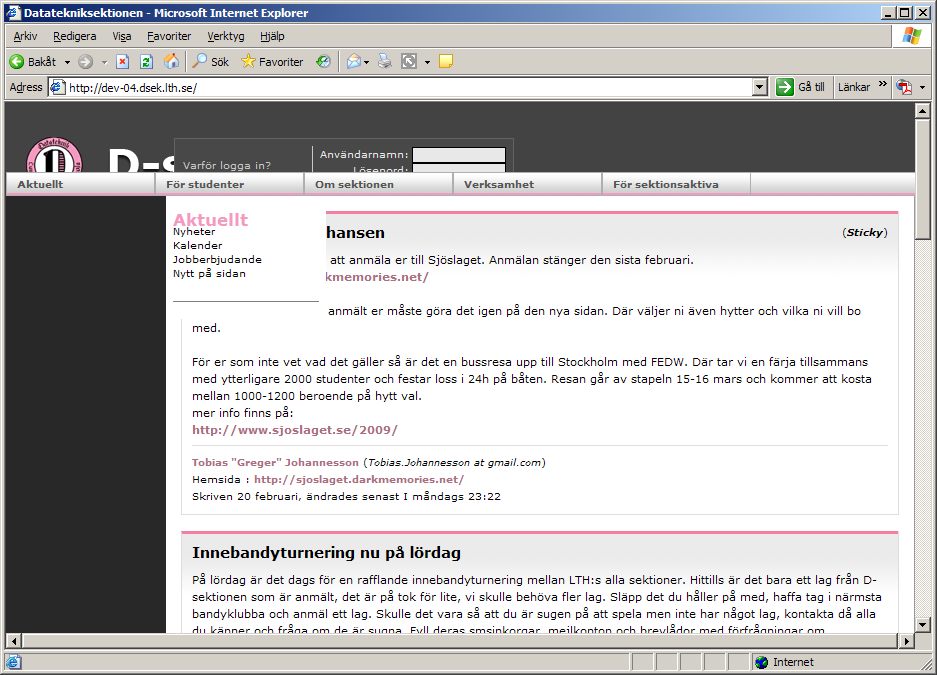The width and height of the screenshot is (937, 675).
Task: Open the Forward history dropdown arrow
Action: [x=104, y=62]
